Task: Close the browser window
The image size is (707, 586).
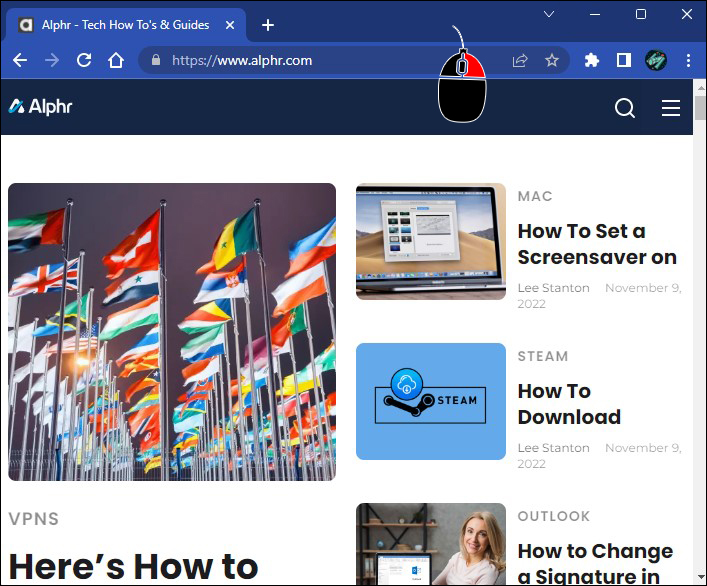Action: pyautogui.click(x=687, y=14)
